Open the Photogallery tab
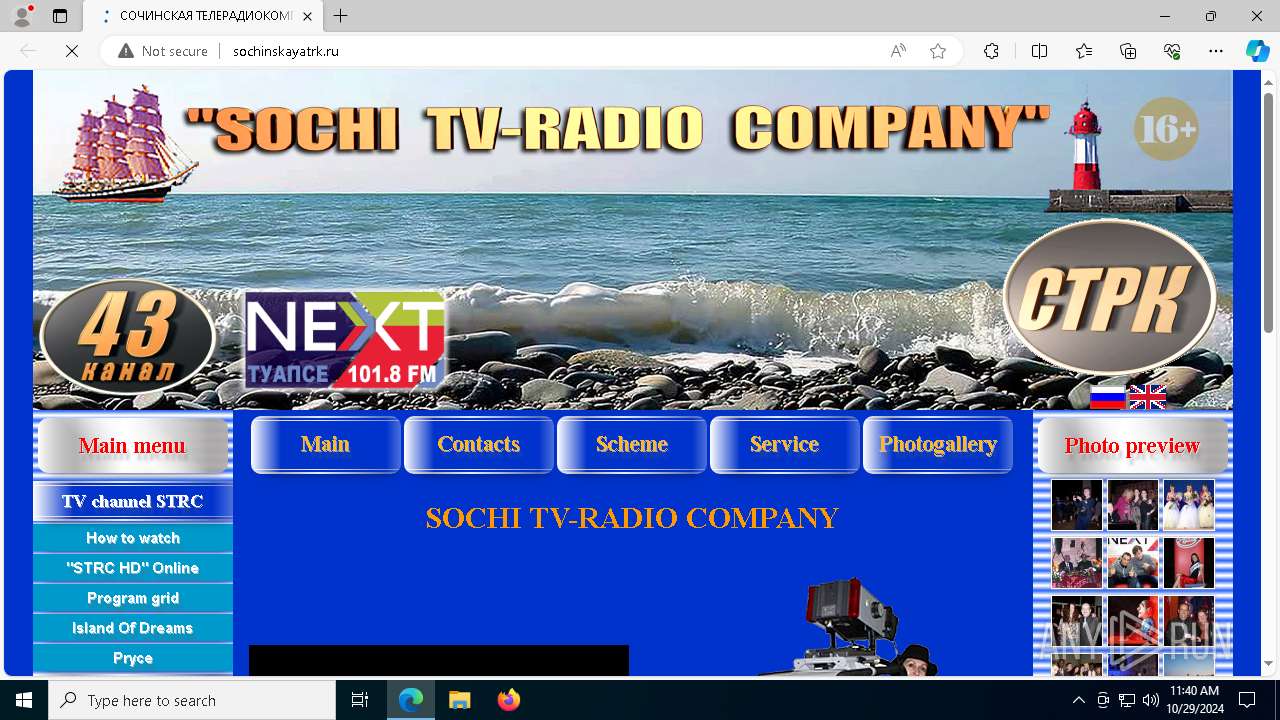1280x720 pixels. [x=937, y=445]
